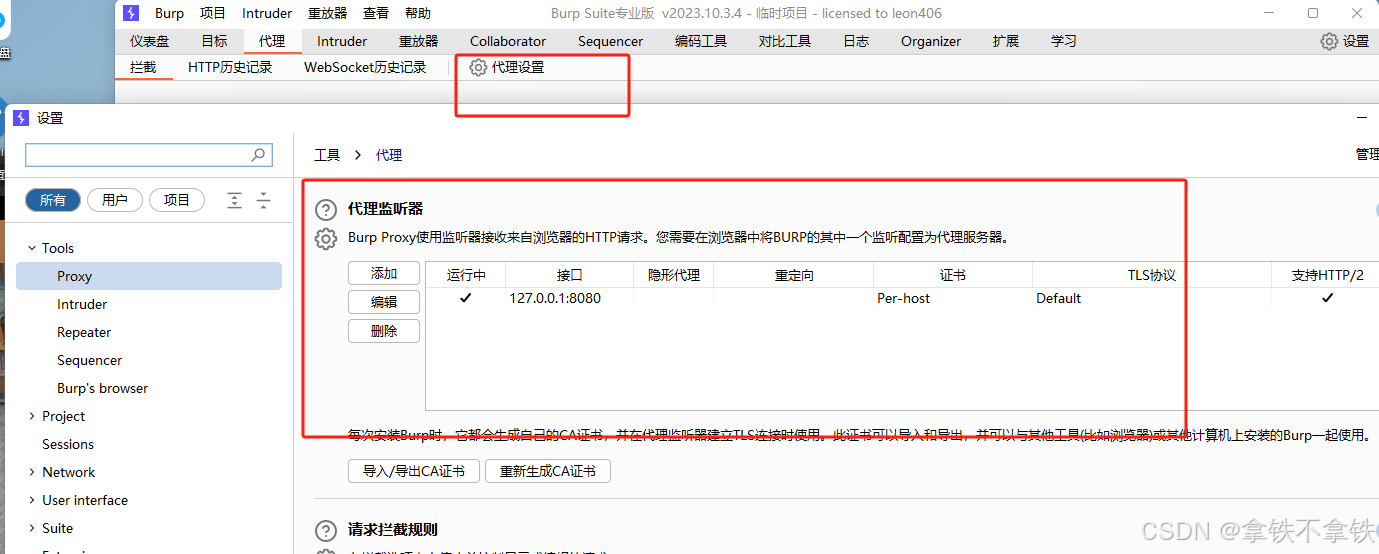Select the 项目 filter pill

[177, 200]
